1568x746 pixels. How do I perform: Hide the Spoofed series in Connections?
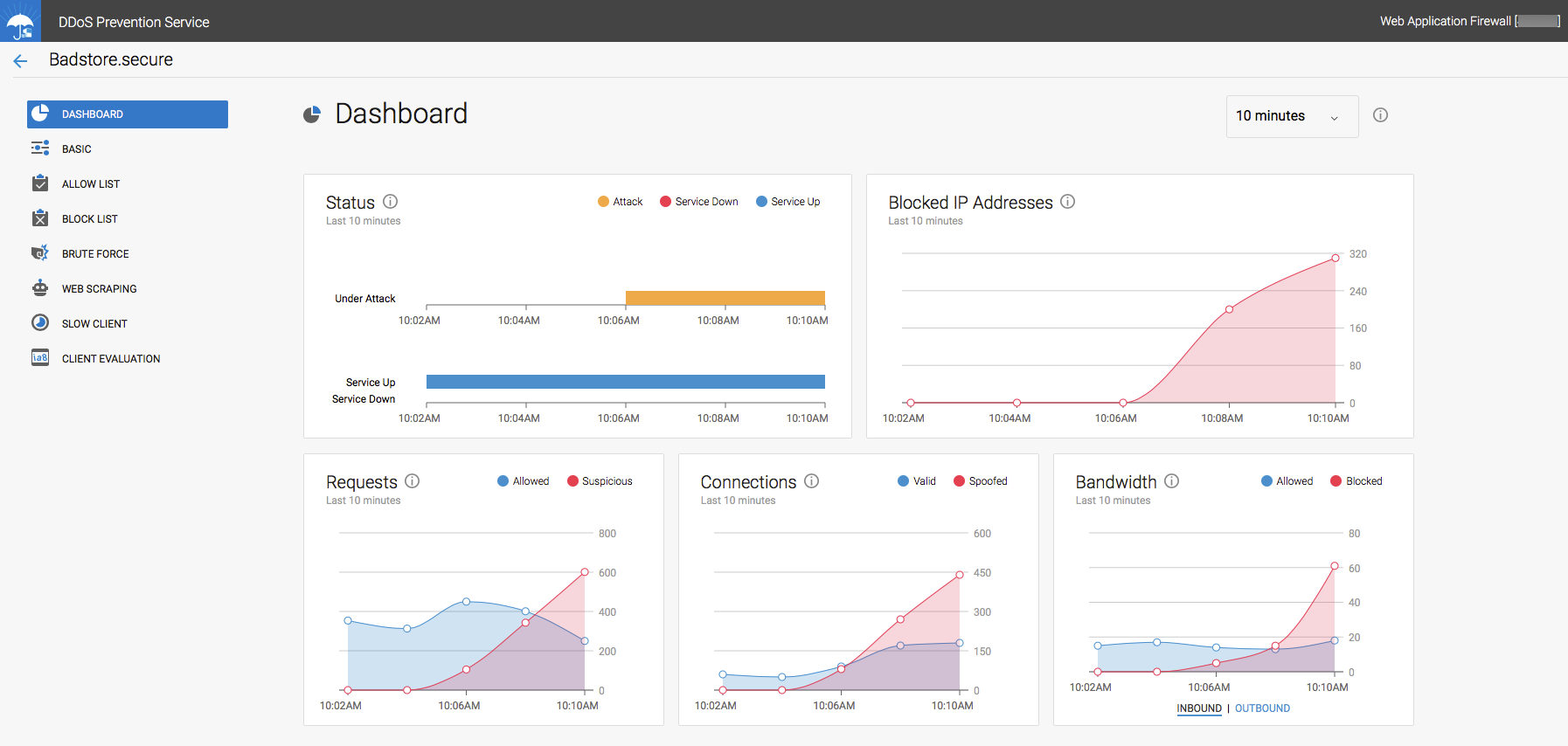(980, 481)
